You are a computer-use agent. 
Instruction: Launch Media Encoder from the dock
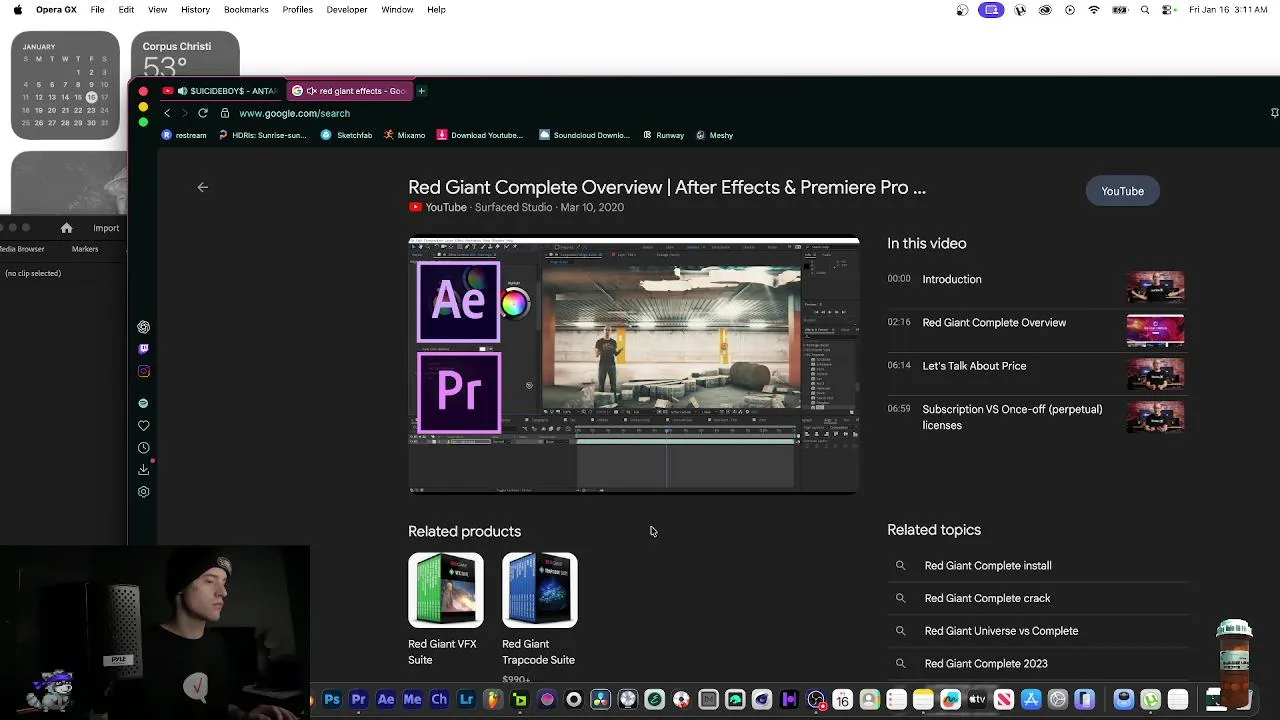point(412,700)
